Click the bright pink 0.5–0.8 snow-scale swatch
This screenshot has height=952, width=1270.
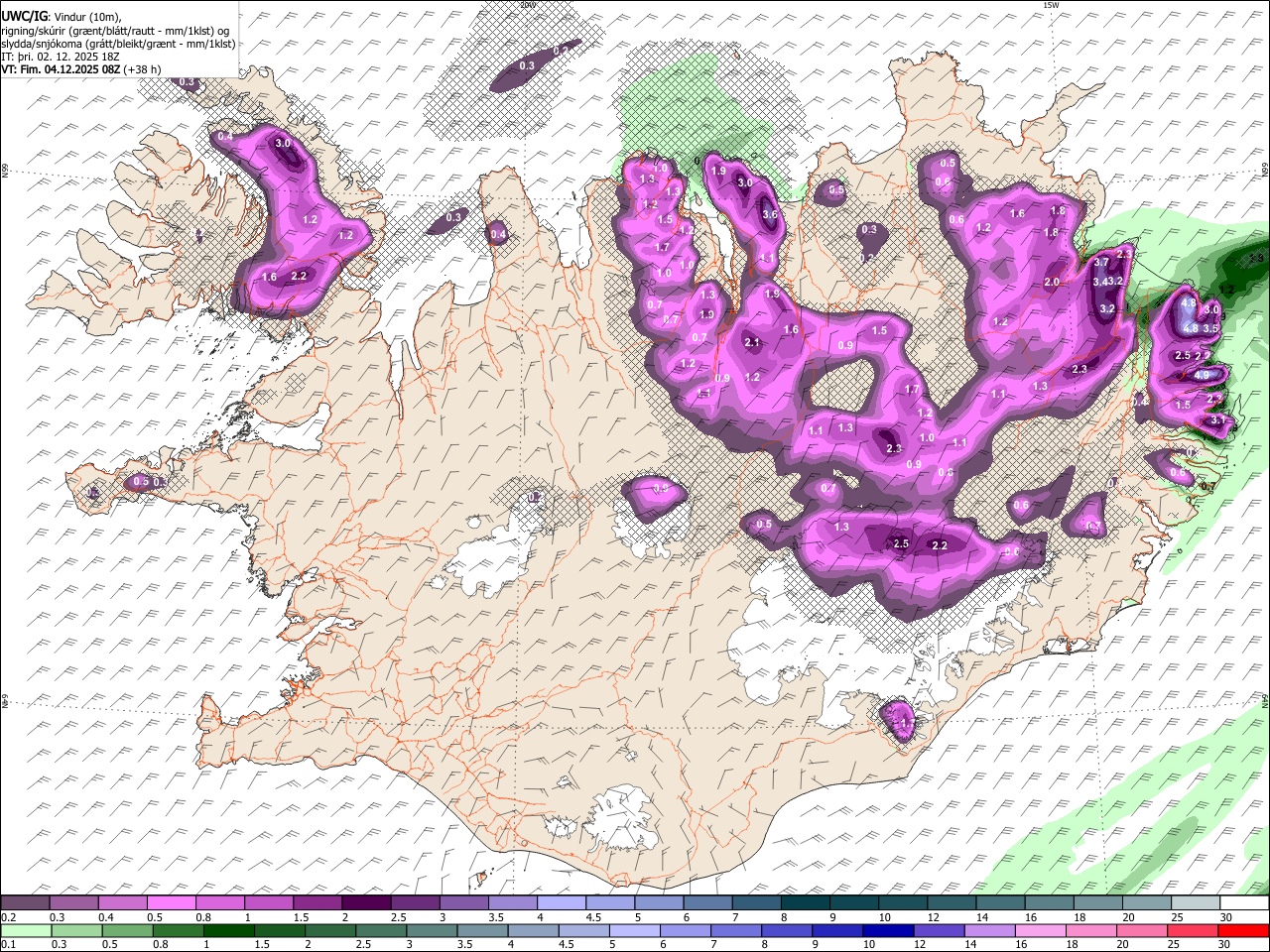pyautogui.click(x=172, y=902)
